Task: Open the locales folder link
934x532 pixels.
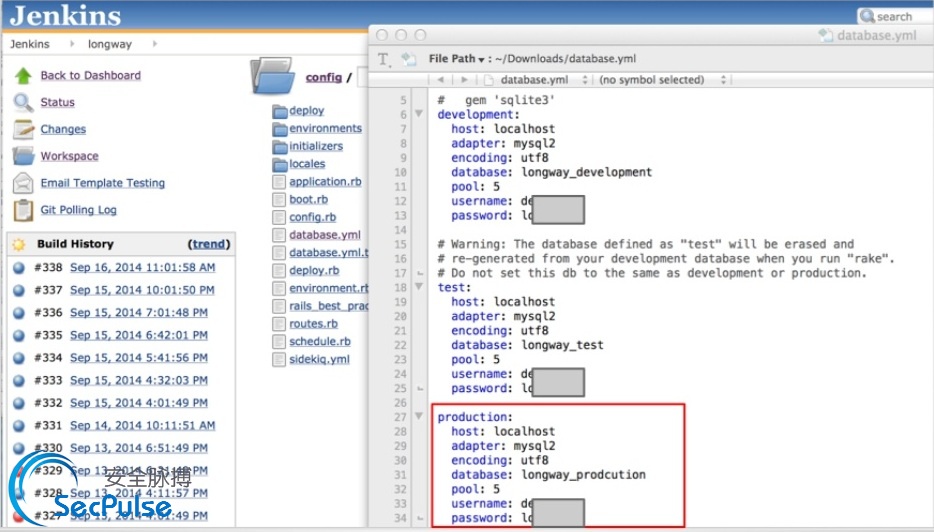Action: point(307,164)
